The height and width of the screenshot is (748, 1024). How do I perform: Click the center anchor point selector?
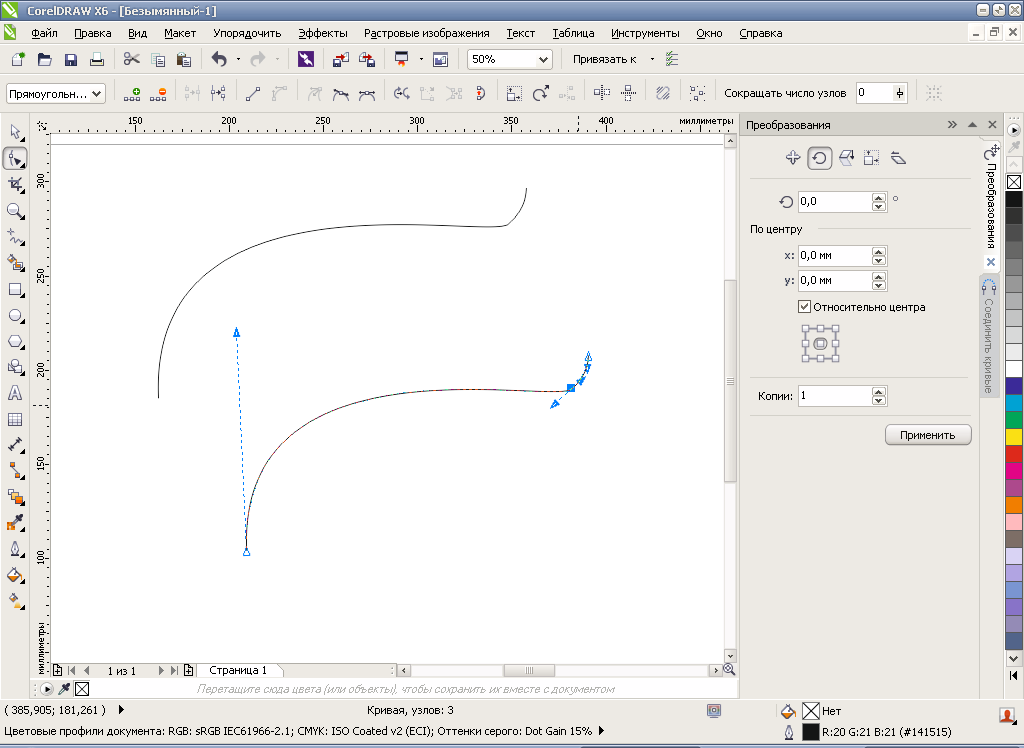click(820, 344)
